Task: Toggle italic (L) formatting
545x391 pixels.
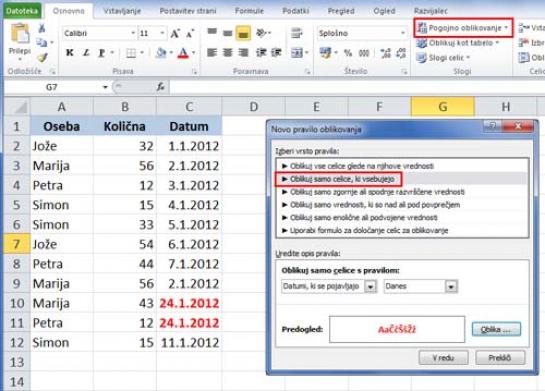Action: (x=86, y=53)
